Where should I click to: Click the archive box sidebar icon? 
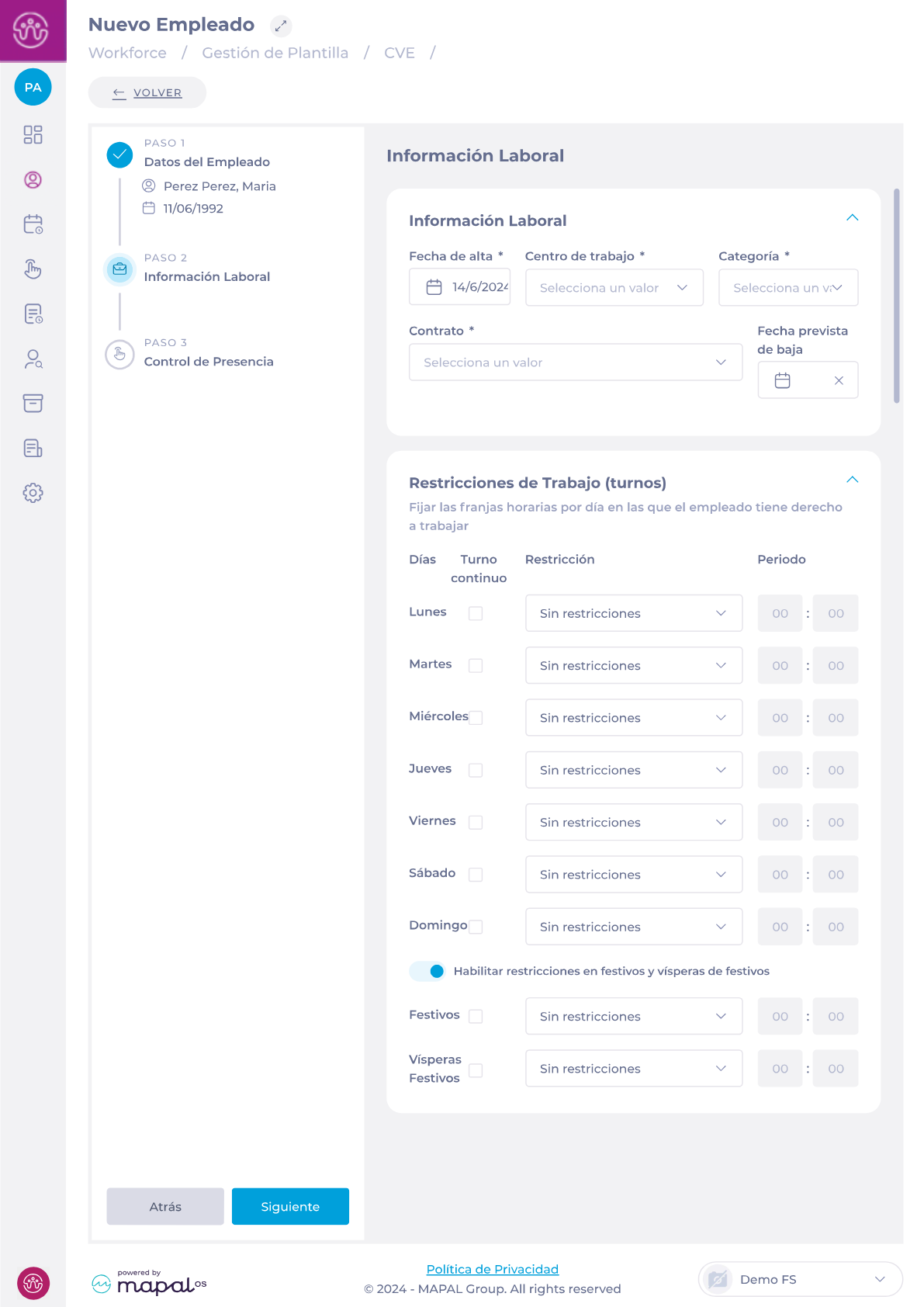(x=33, y=403)
